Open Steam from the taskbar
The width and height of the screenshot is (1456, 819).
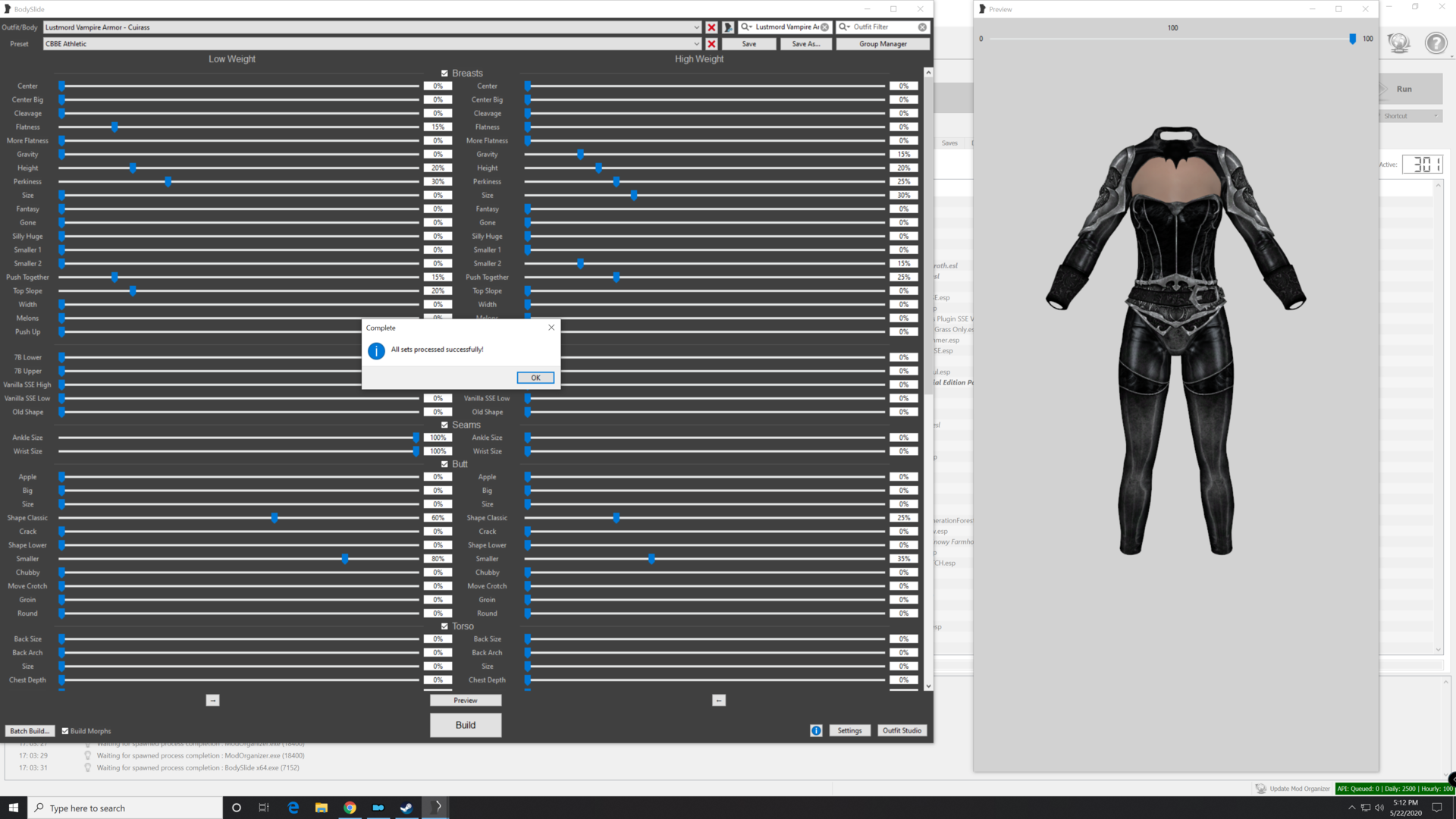406,808
